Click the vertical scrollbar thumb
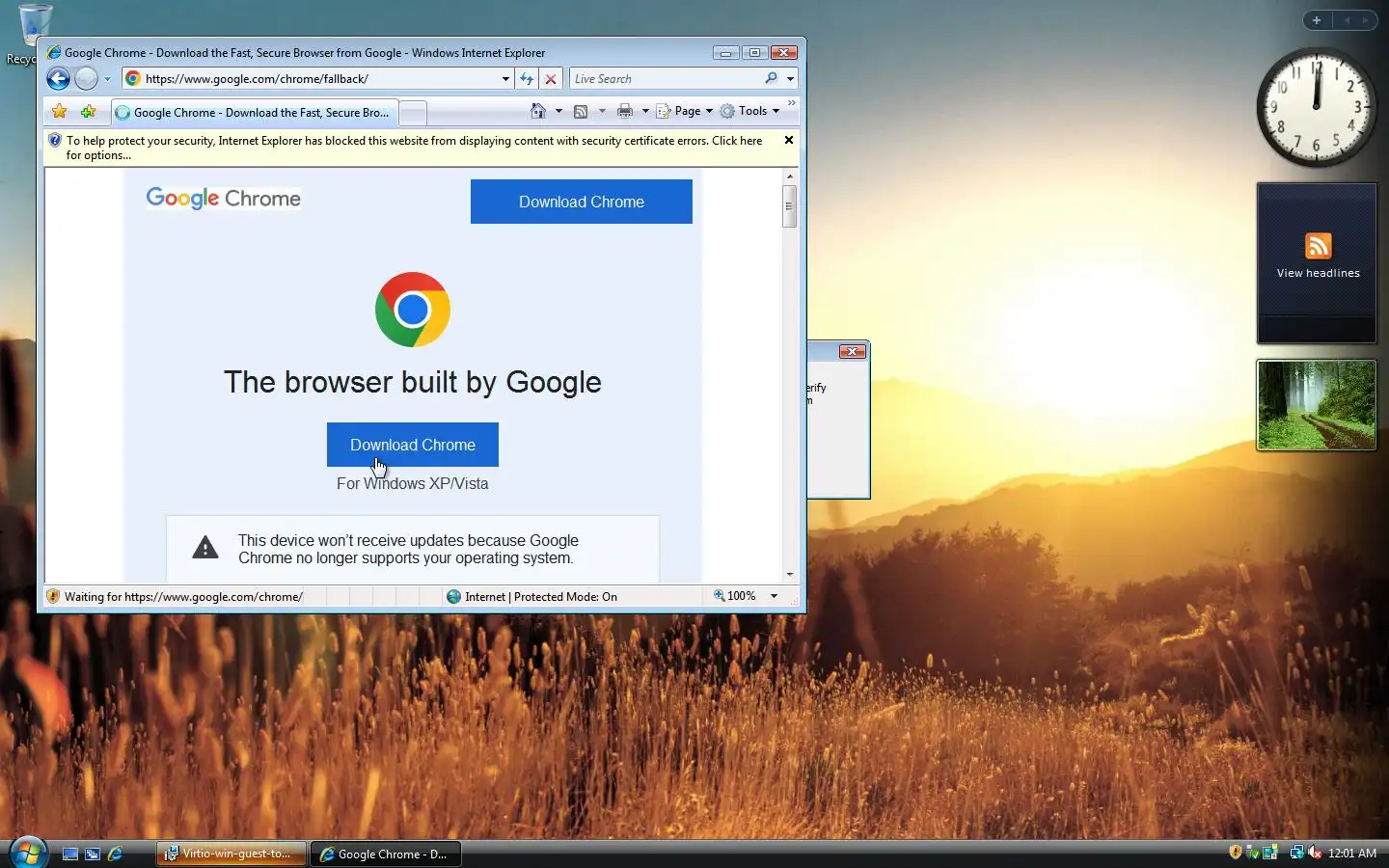 click(790, 206)
